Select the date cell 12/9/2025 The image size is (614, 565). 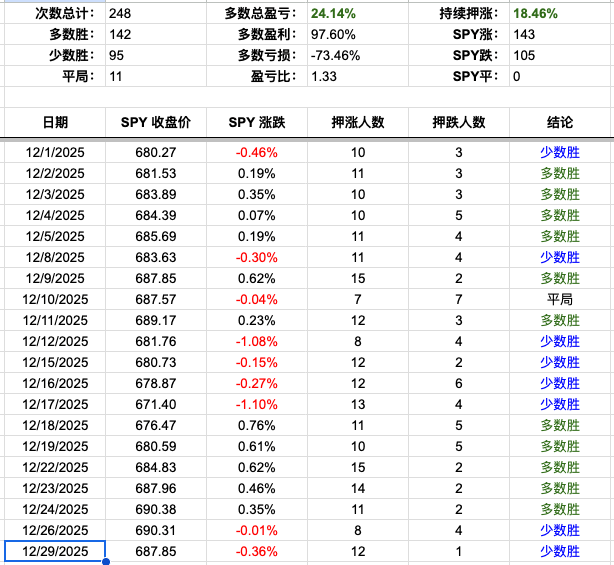[x=55, y=278]
